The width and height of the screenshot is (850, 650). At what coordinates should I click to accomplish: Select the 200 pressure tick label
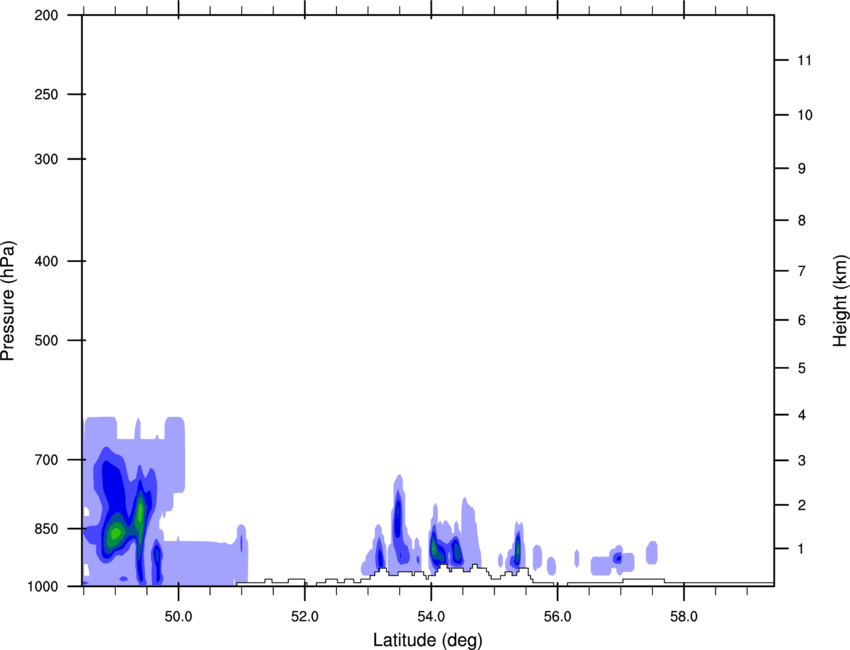point(46,15)
